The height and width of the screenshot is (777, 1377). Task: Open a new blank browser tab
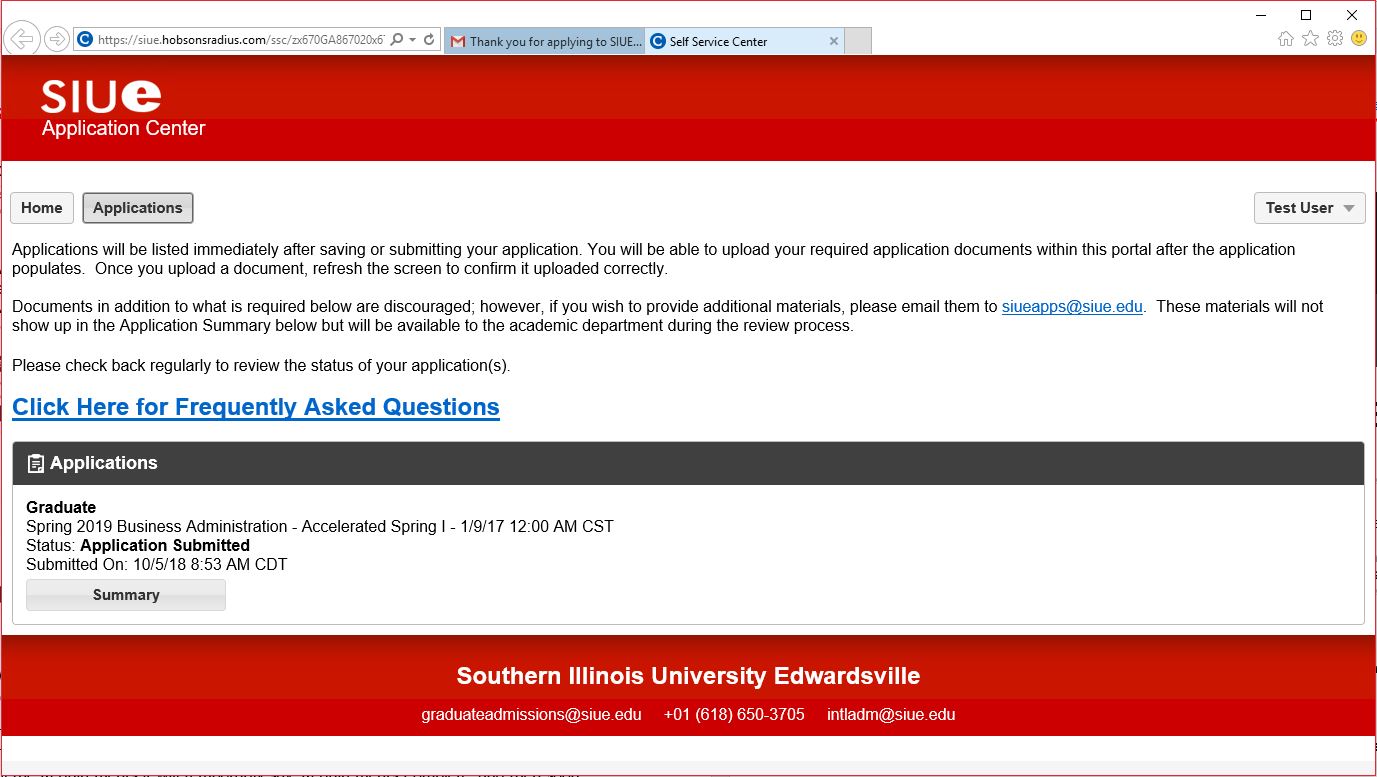pyautogui.click(x=858, y=41)
